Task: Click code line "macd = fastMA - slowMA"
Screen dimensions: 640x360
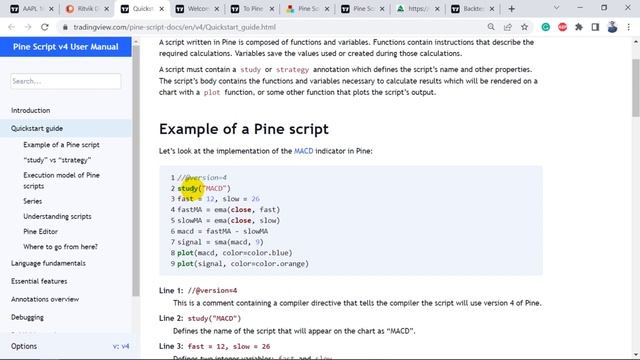Action: 222,231
